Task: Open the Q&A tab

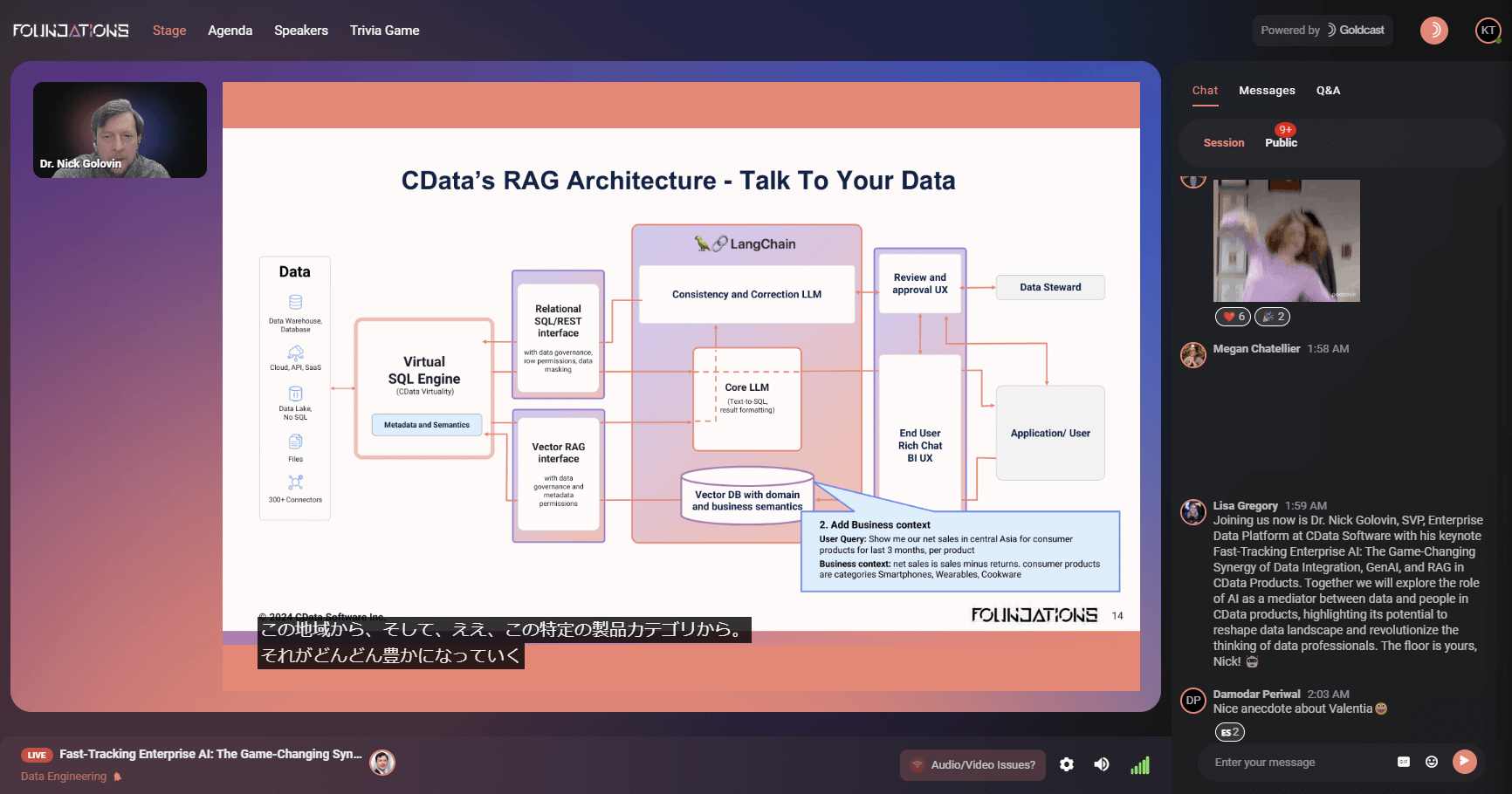Action: click(x=1328, y=91)
